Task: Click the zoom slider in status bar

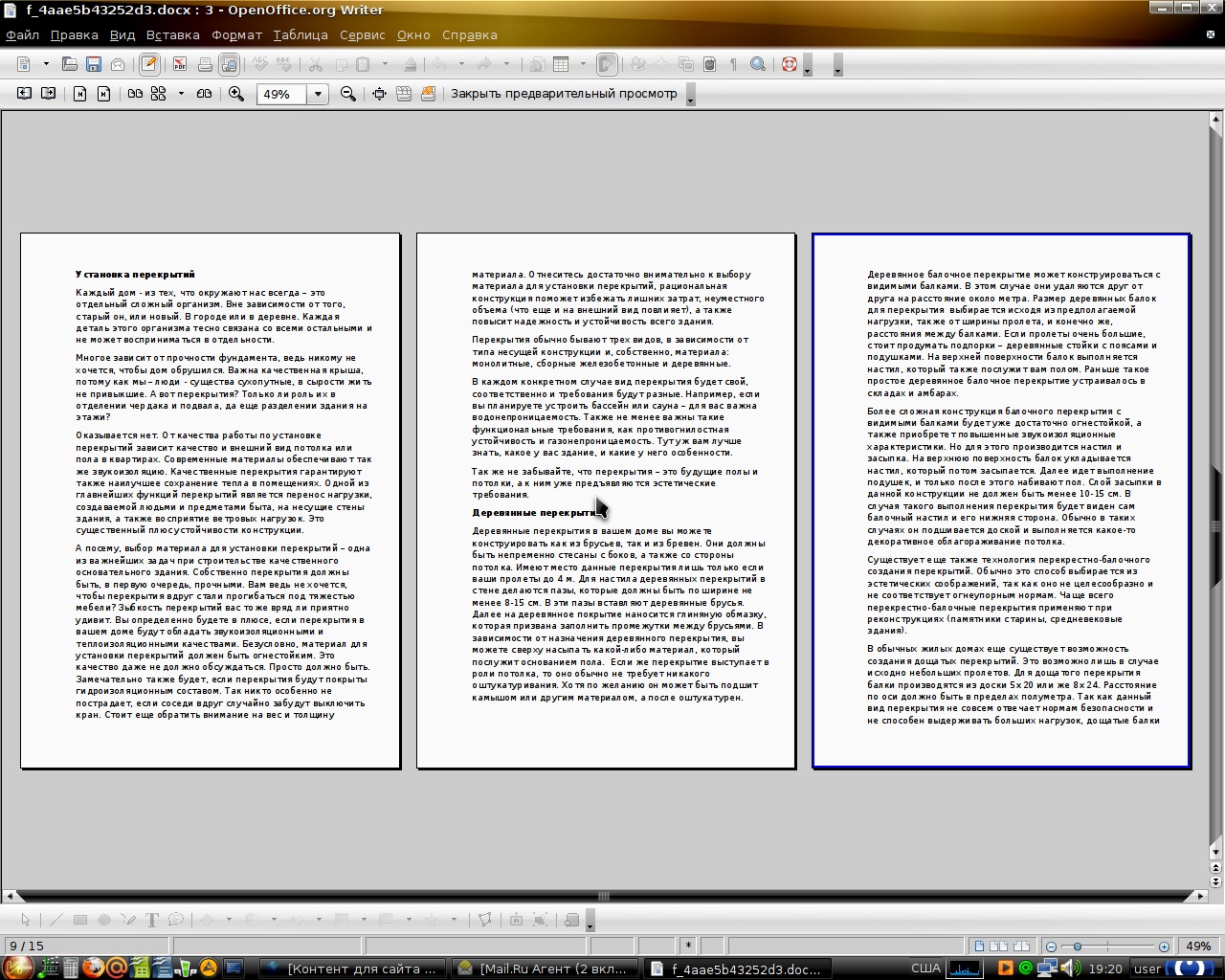Action: pyautogui.click(x=1107, y=947)
